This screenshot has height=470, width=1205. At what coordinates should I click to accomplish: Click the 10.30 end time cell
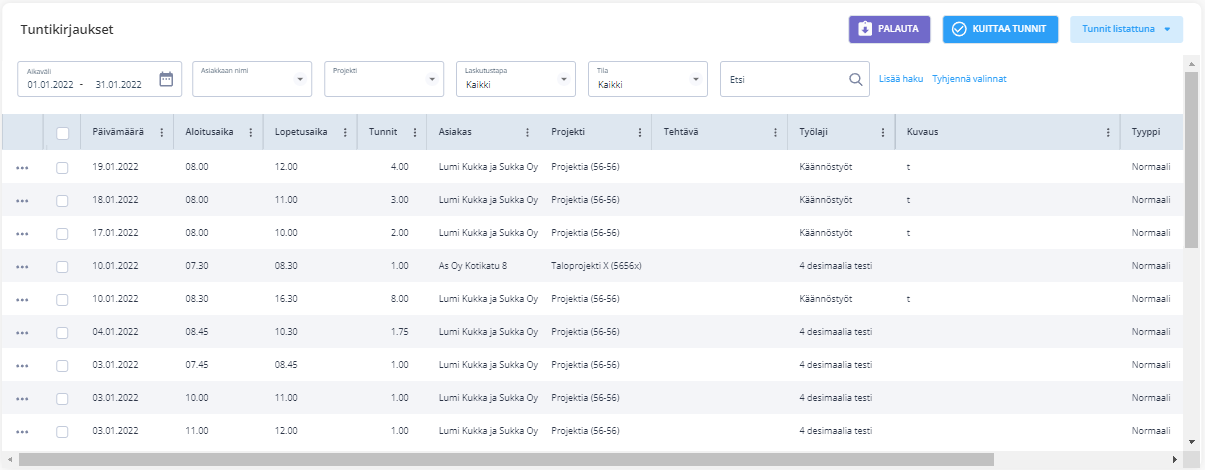tap(286, 332)
